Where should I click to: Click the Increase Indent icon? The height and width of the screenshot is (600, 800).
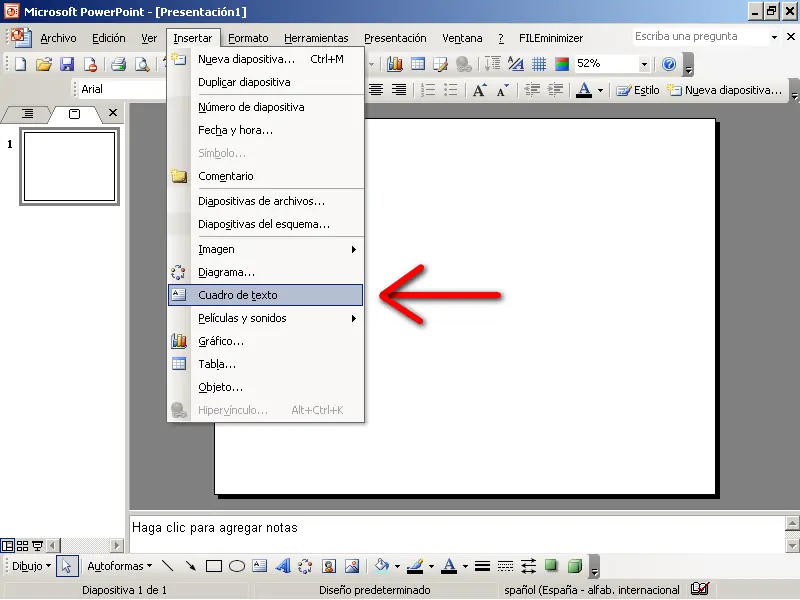[x=555, y=90]
